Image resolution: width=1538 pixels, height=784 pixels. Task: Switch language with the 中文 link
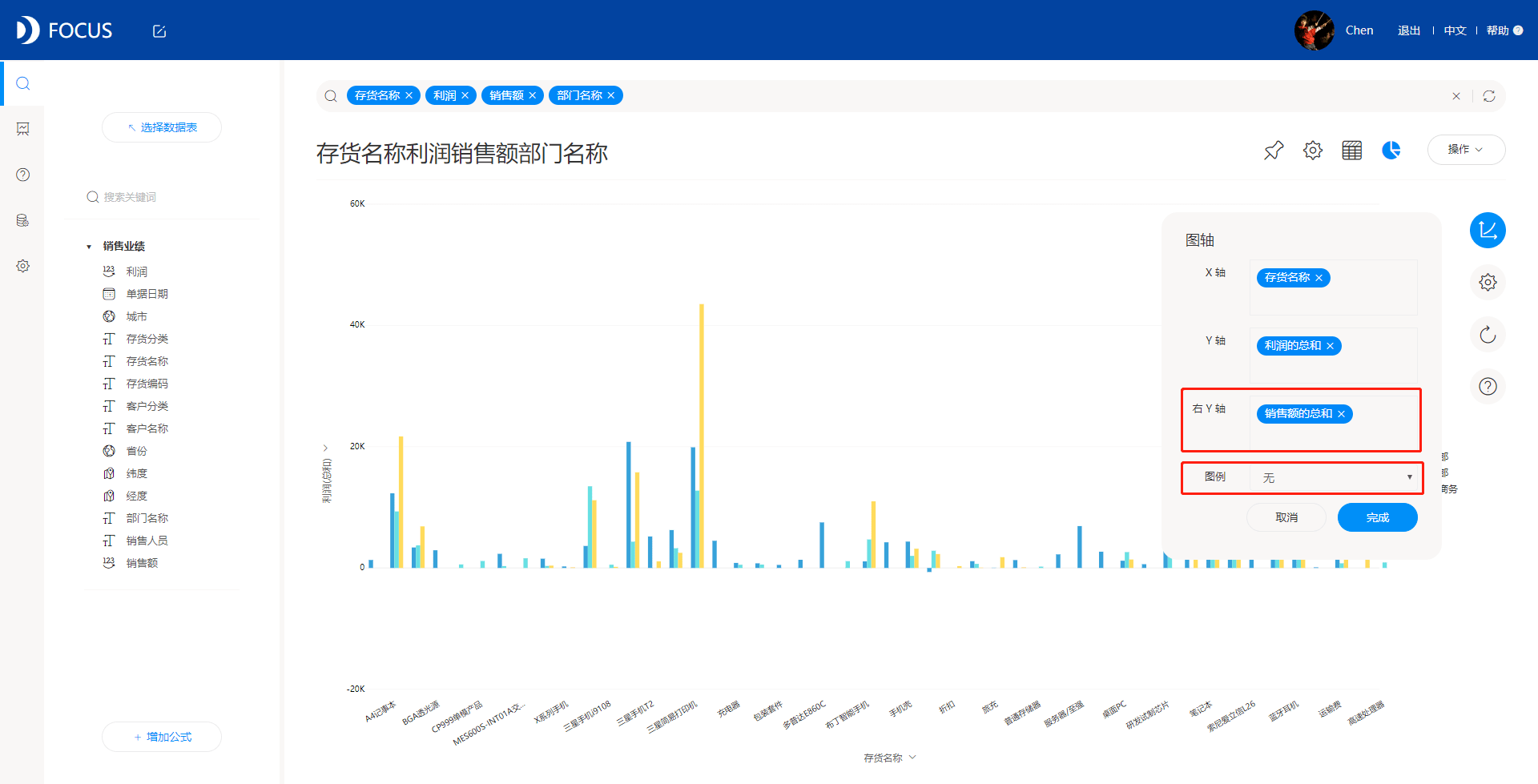coord(1455,30)
